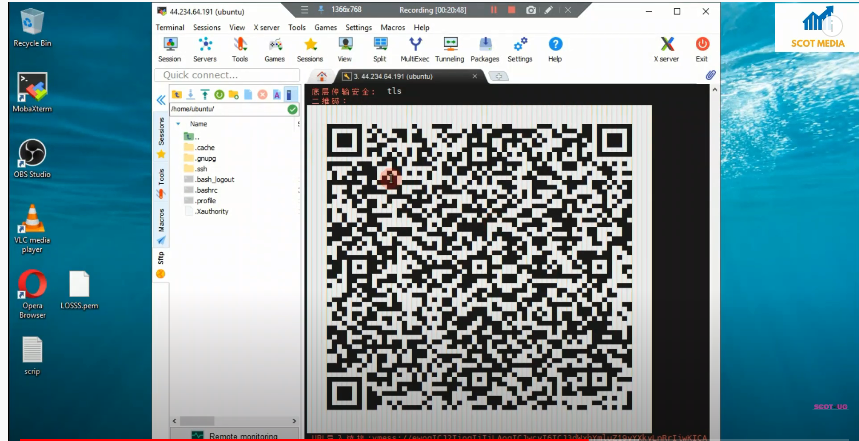Select the '..' parent directory entry

[x=192, y=136]
